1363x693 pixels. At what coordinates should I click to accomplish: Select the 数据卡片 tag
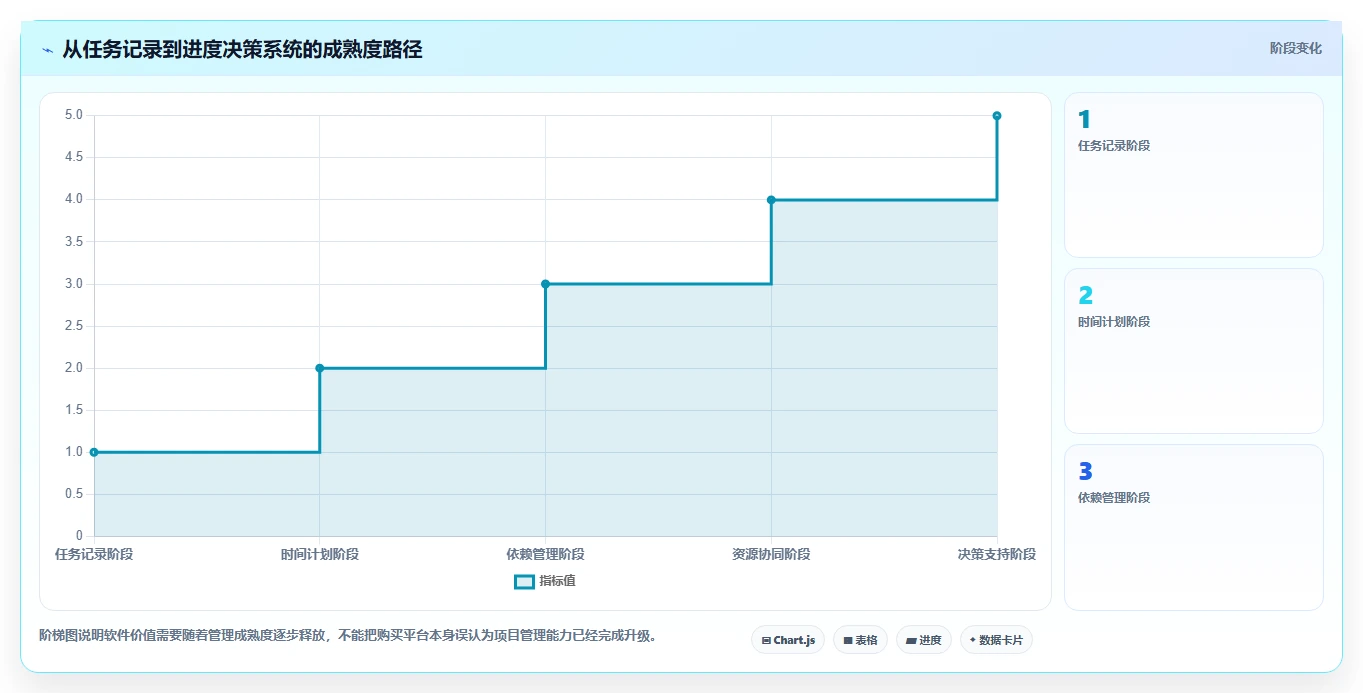click(996, 640)
